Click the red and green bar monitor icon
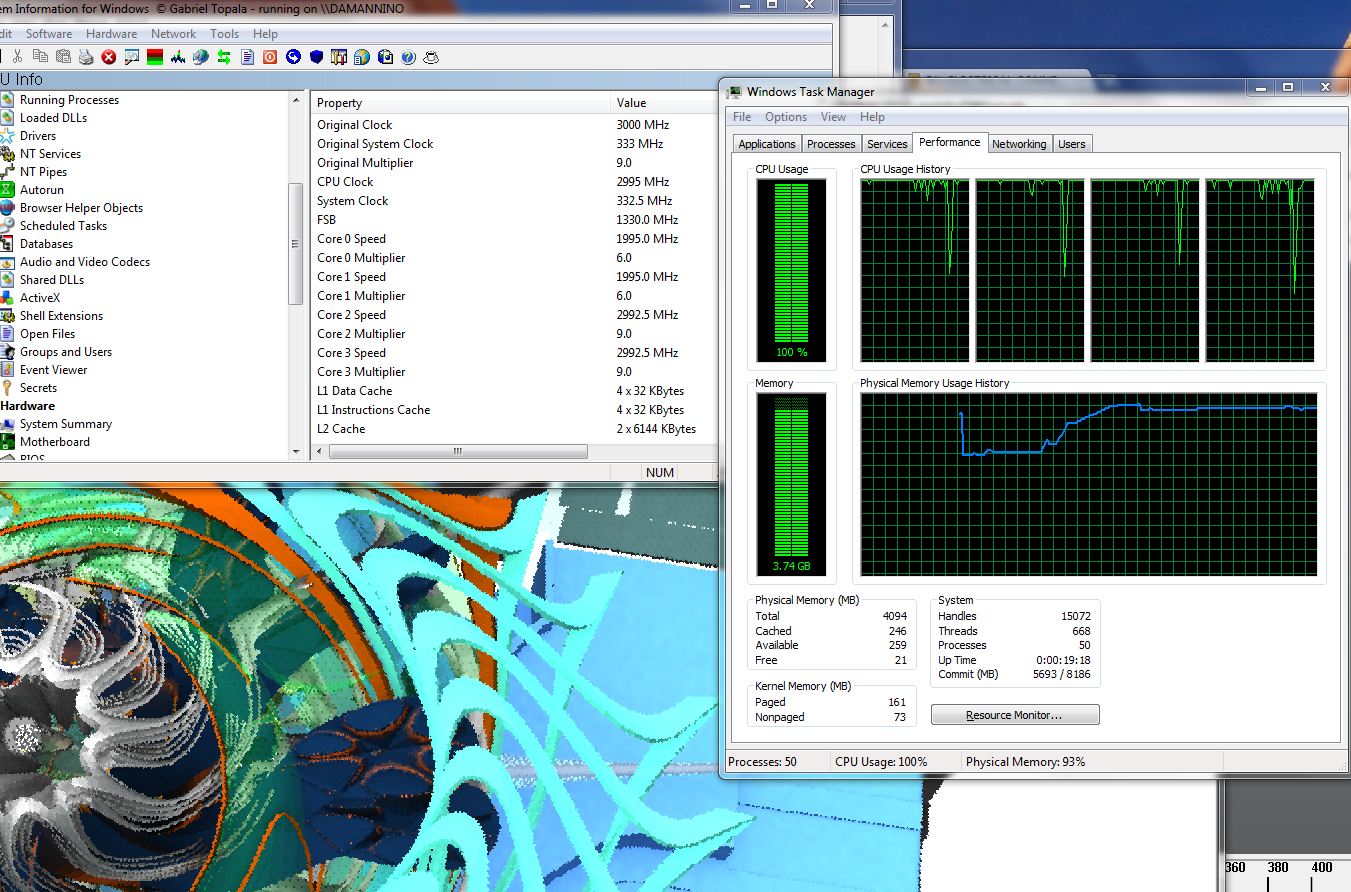 (x=155, y=57)
